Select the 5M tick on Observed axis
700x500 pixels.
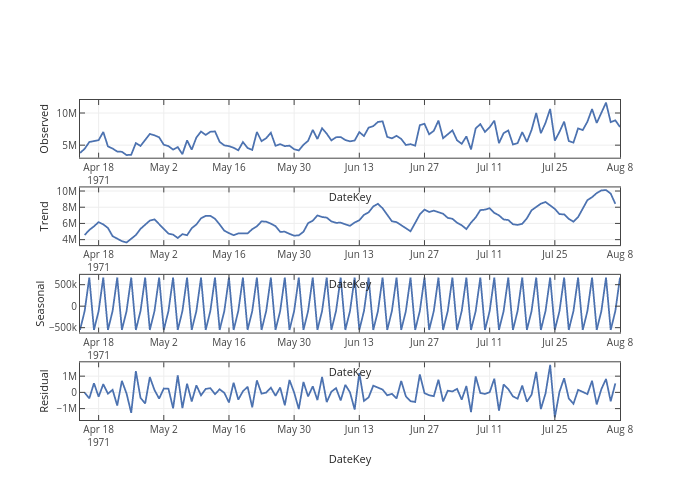tap(65, 145)
